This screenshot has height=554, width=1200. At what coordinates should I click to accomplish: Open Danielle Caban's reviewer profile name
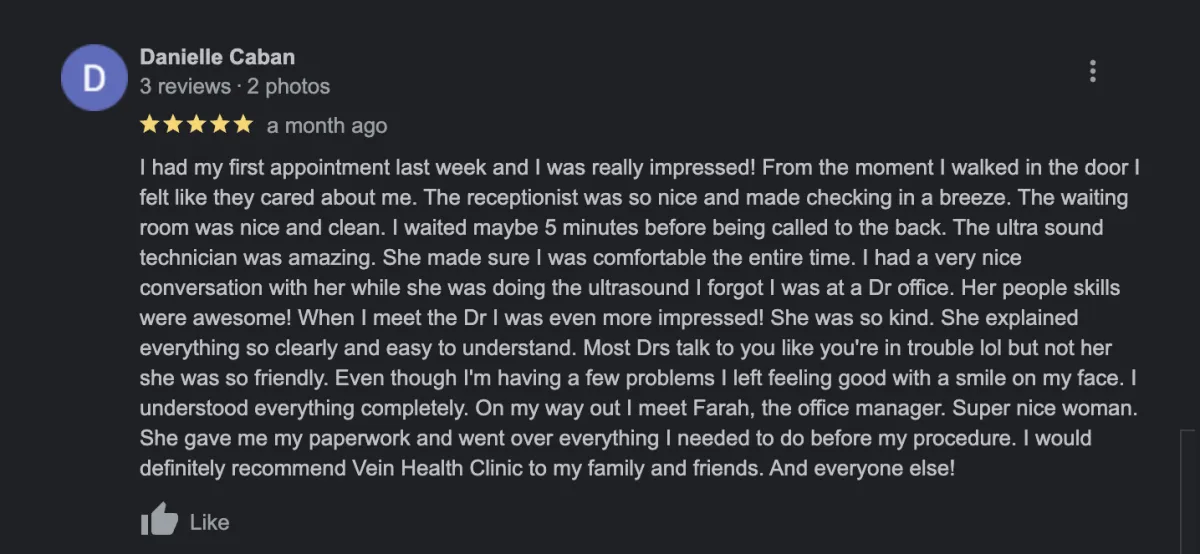click(x=217, y=56)
